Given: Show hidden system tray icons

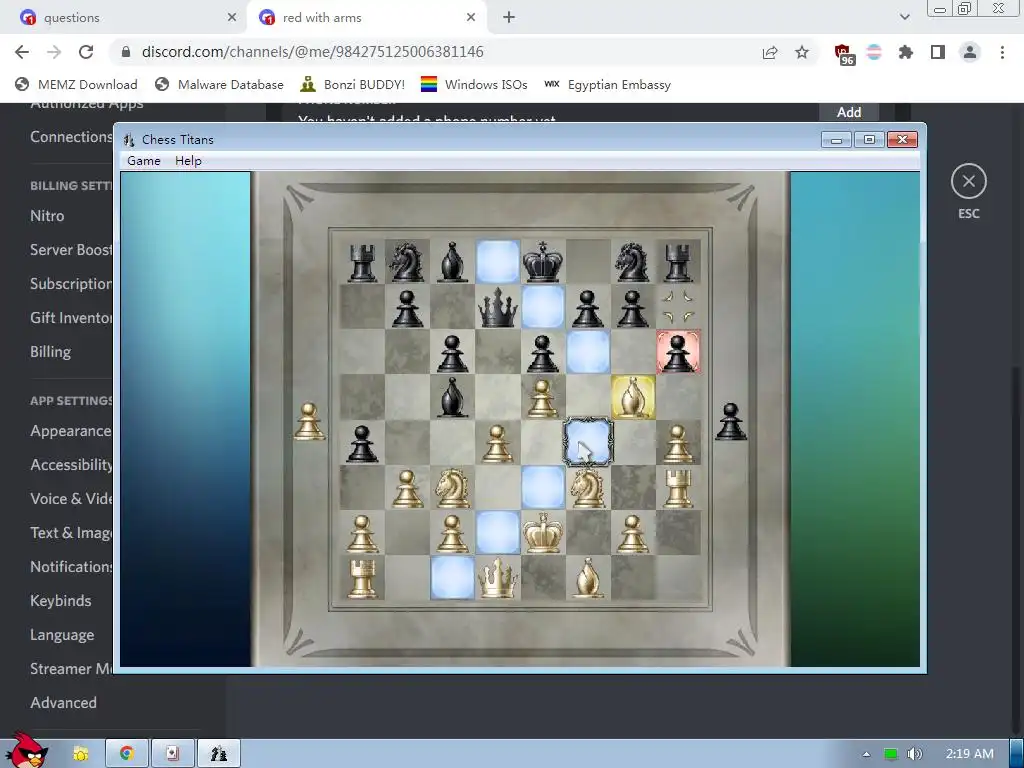Looking at the screenshot, I should pos(866,754).
